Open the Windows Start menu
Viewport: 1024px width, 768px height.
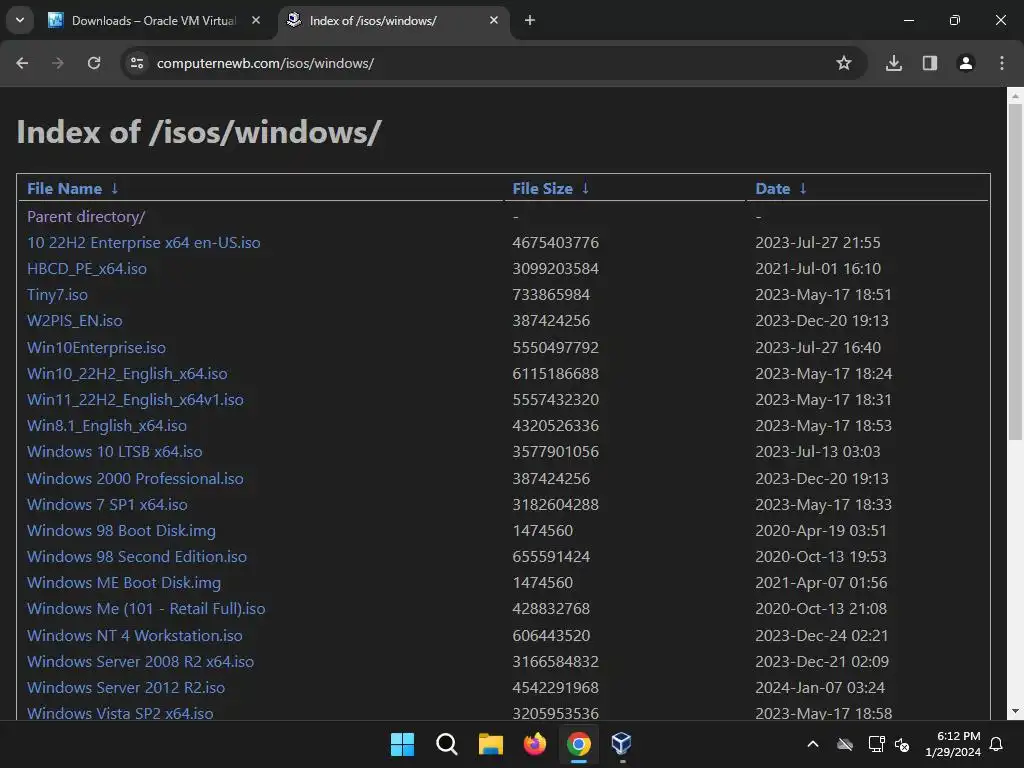pyautogui.click(x=402, y=744)
